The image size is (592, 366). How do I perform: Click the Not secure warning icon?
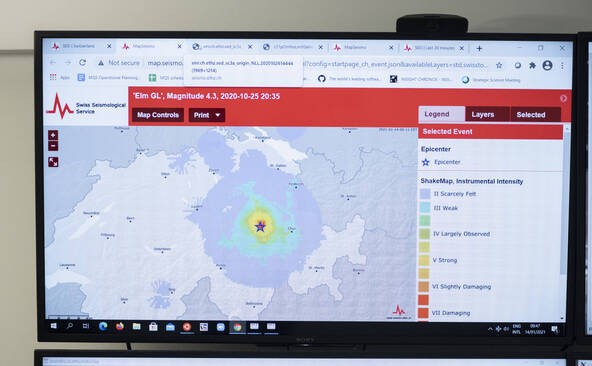101,63
